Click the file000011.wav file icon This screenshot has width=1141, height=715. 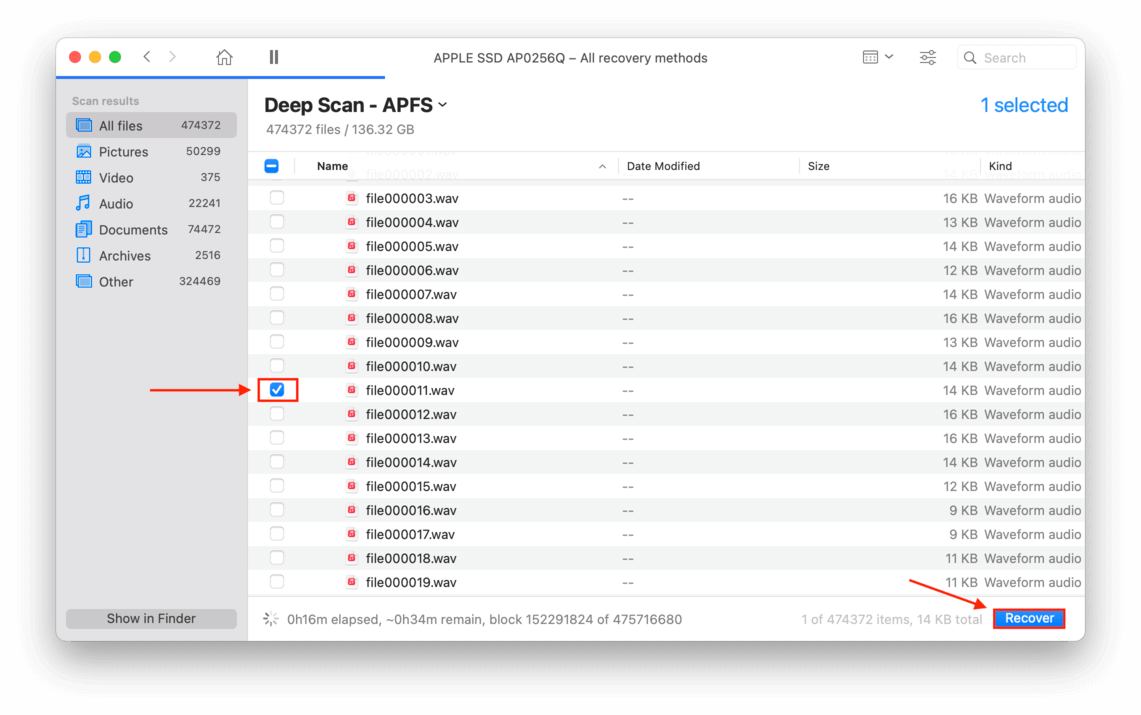pyautogui.click(x=351, y=390)
